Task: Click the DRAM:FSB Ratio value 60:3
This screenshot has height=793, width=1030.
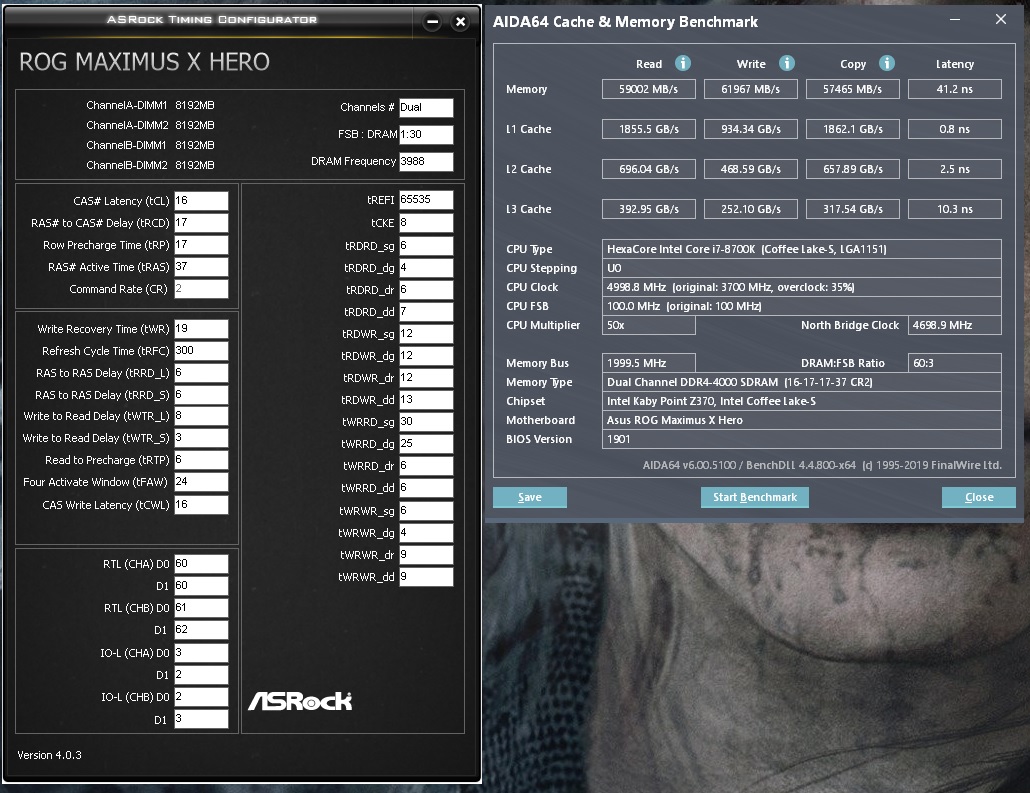Action: click(954, 363)
